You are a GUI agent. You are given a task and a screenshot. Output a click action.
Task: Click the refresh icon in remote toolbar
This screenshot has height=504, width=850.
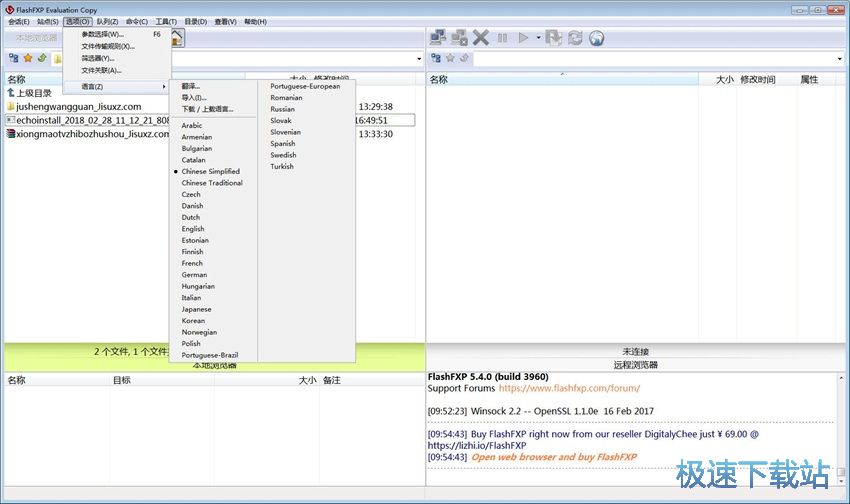pos(575,37)
